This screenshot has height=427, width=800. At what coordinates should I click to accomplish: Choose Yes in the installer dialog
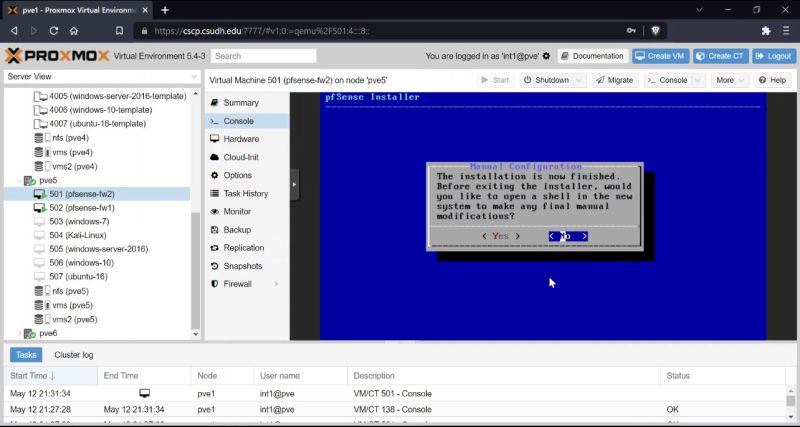pos(501,236)
